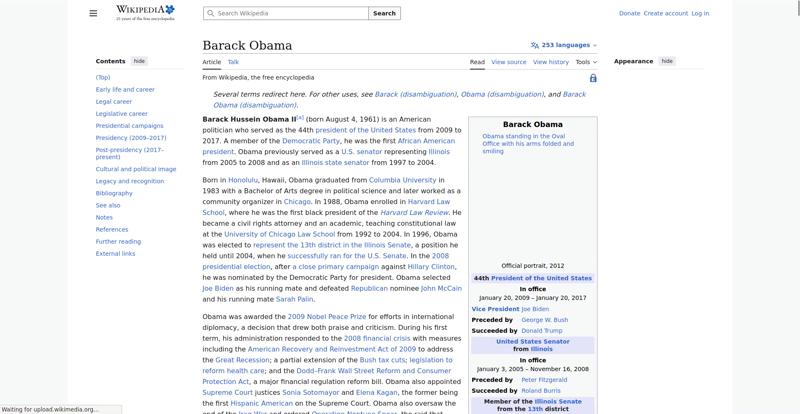Expand the 253 languages dropdown

coord(566,45)
